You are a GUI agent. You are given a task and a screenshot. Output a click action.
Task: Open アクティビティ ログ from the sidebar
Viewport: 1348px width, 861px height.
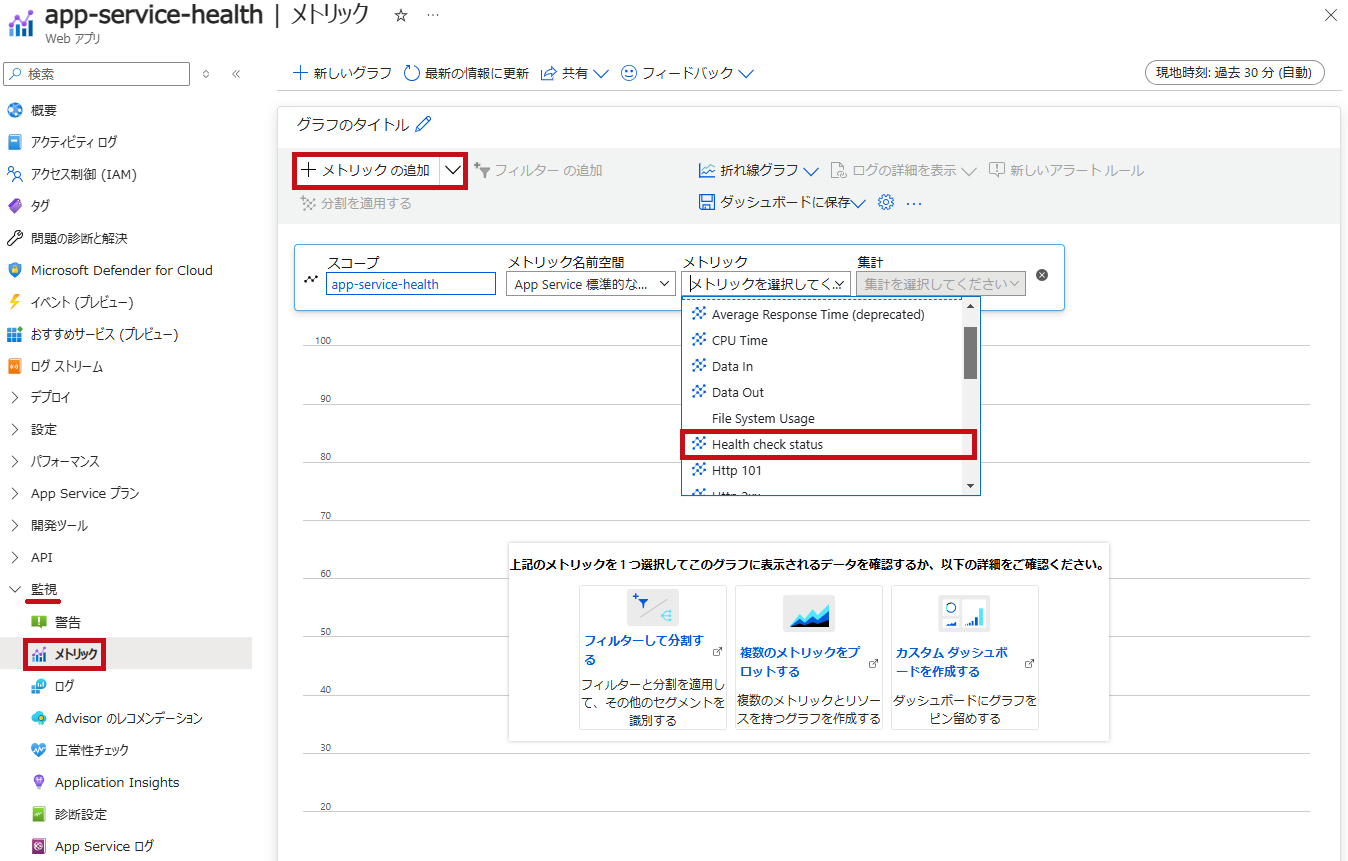click(73, 142)
